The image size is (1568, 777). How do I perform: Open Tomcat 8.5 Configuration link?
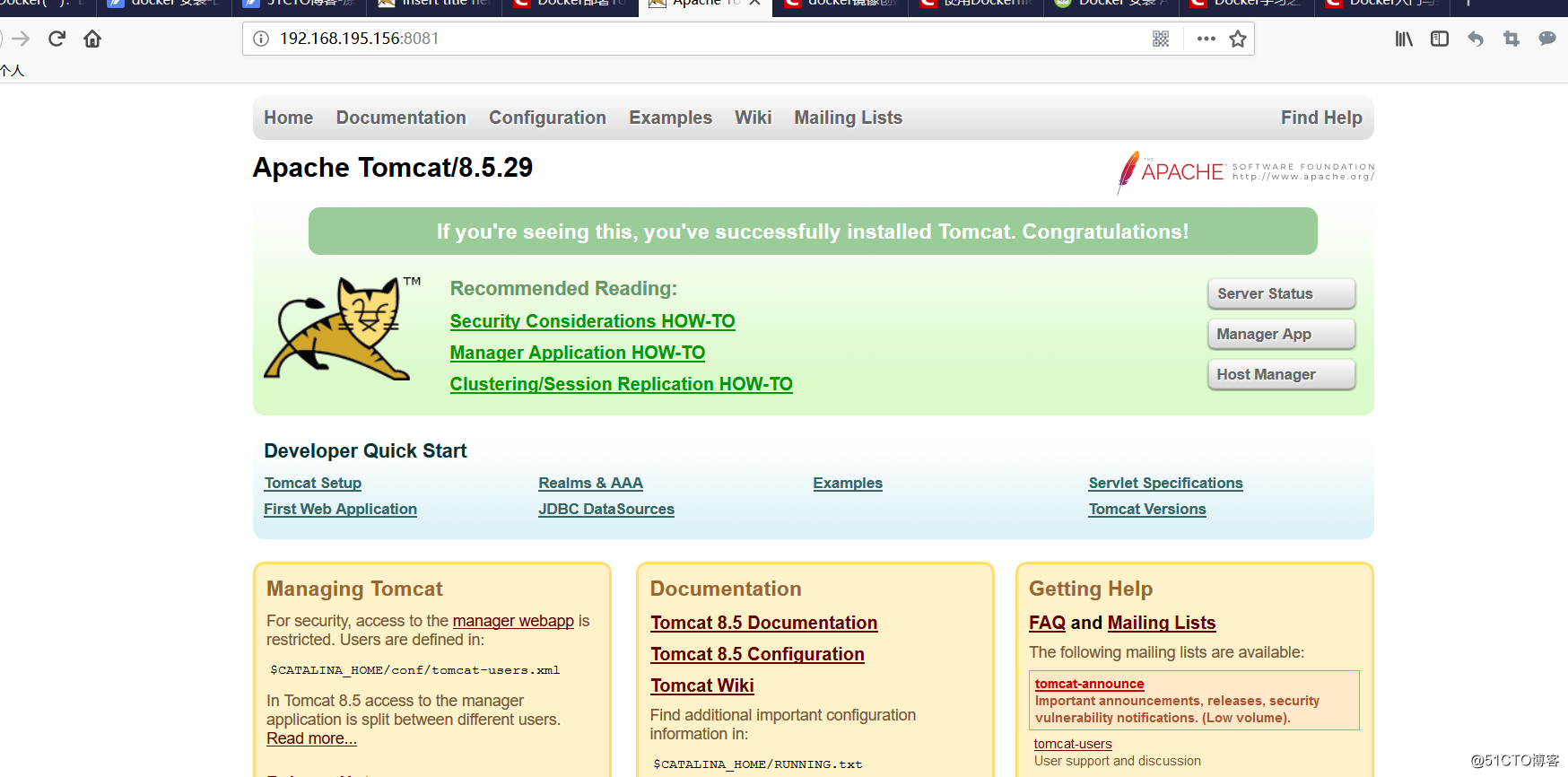pyautogui.click(x=757, y=654)
